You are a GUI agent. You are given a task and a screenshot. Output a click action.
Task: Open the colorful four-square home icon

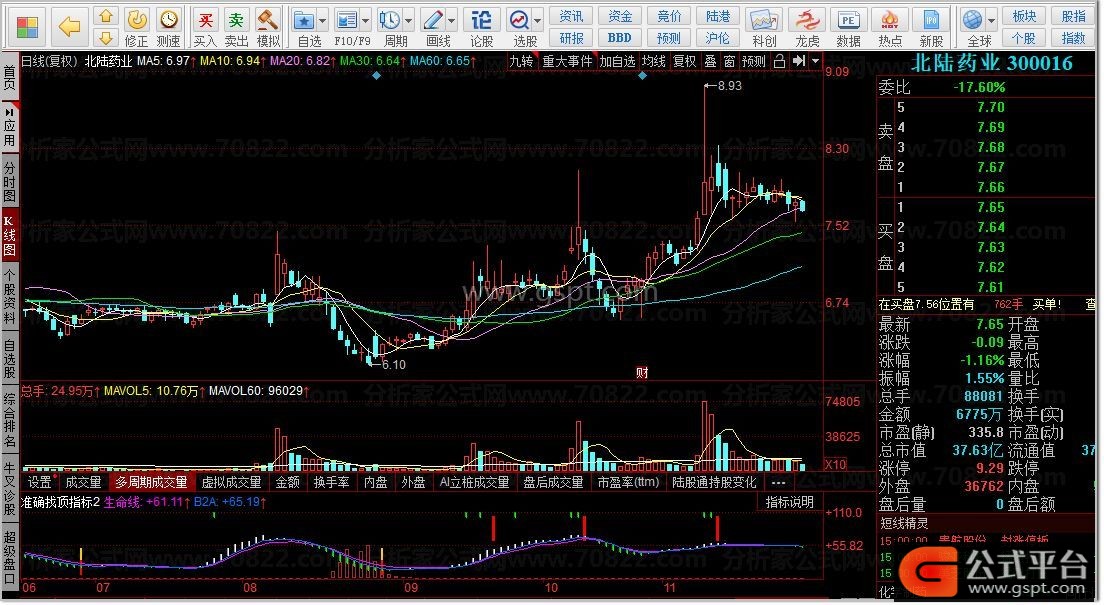pos(27,27)
